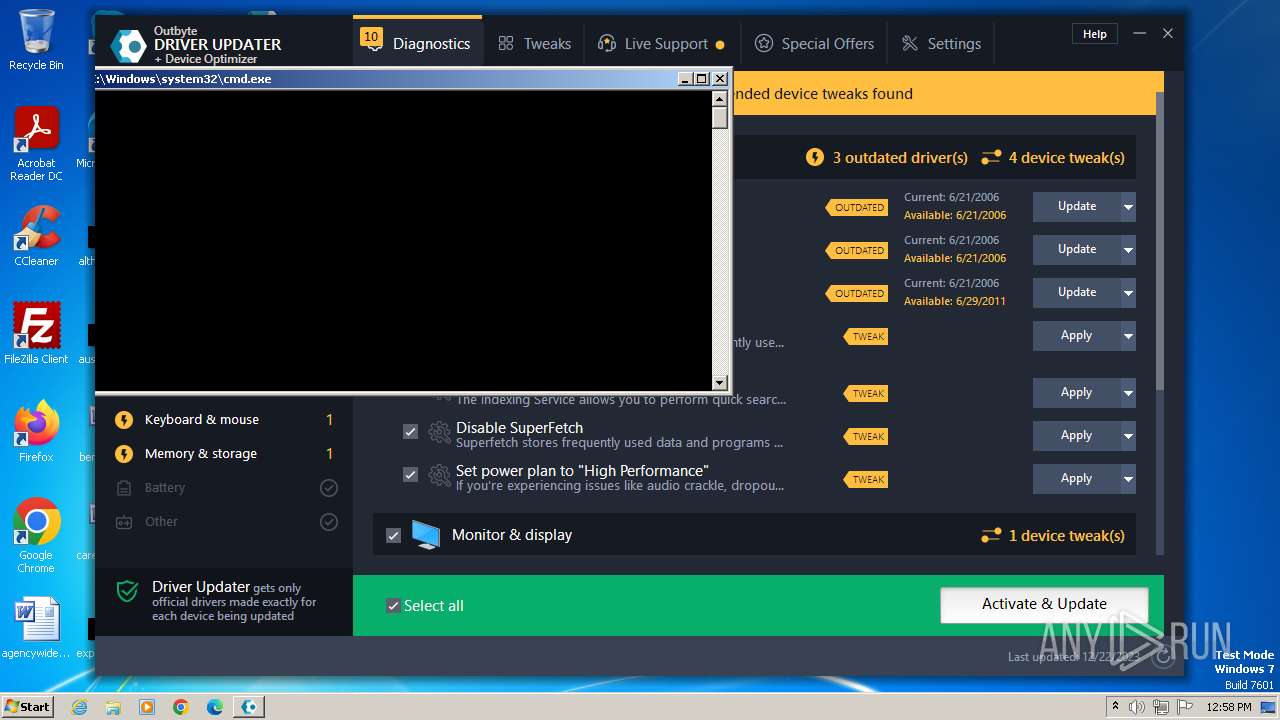Click the Start button
This screenshot has height=720, width=1280.
pyautogui.click(x=28, y=706)
